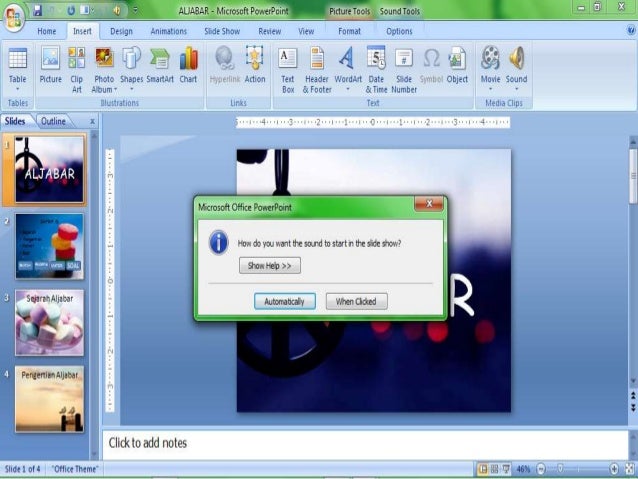The image size is (638, 479).
Task: Open the Sound Tools Options tab
Action: (399, 31)
